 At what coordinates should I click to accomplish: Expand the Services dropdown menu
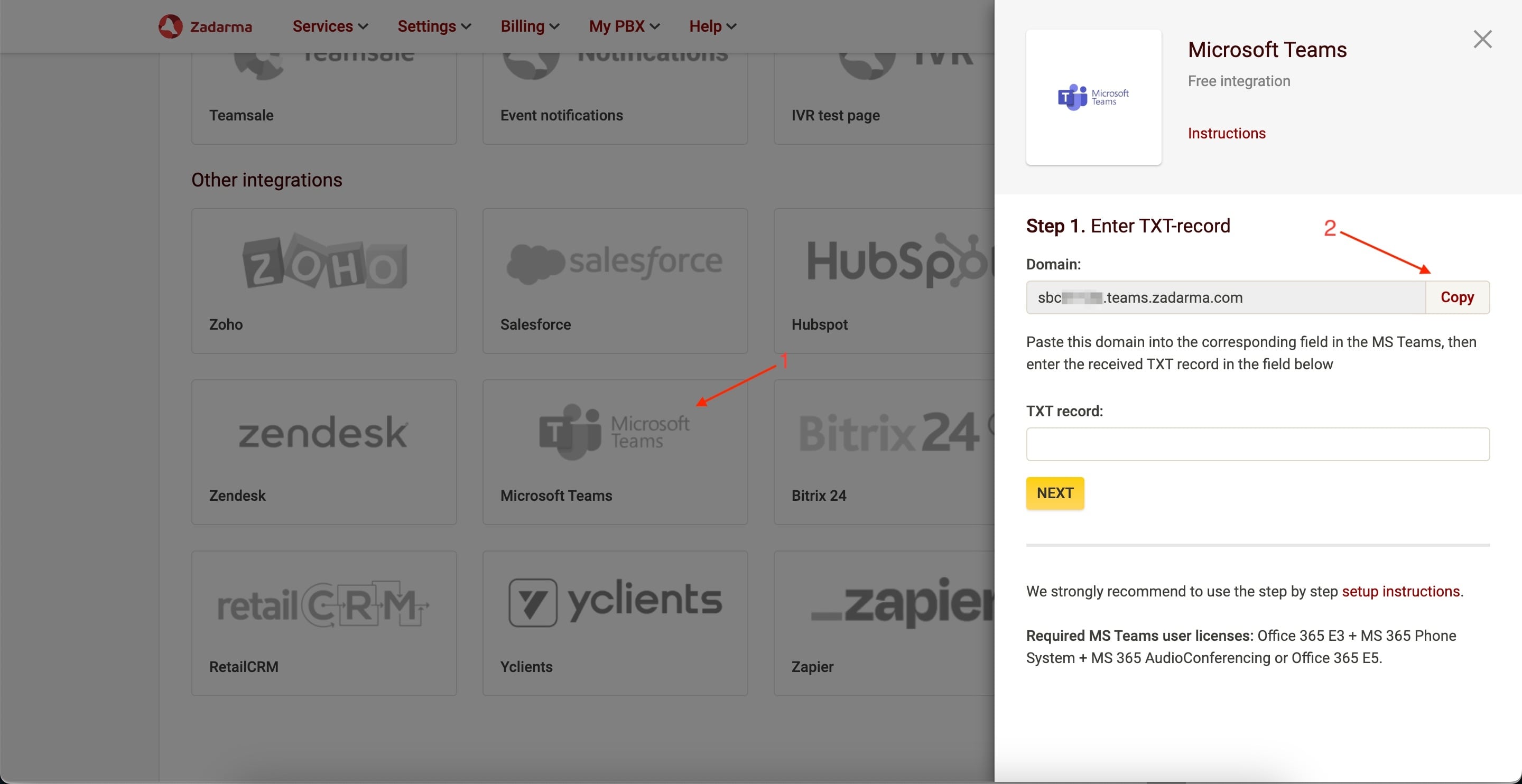pos(330,26)
